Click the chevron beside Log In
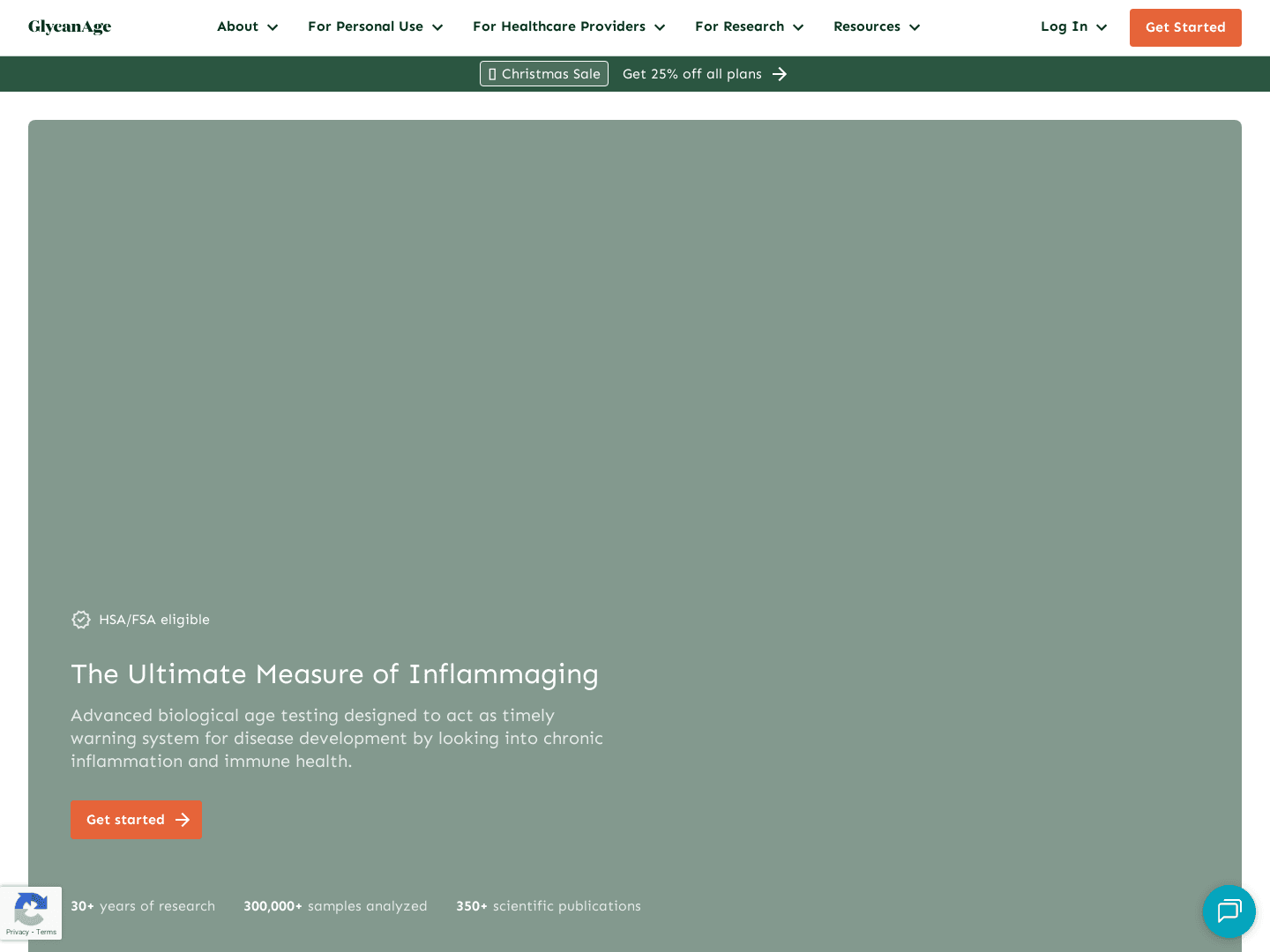This screenshot has height=952, width=1270. 1102,27
